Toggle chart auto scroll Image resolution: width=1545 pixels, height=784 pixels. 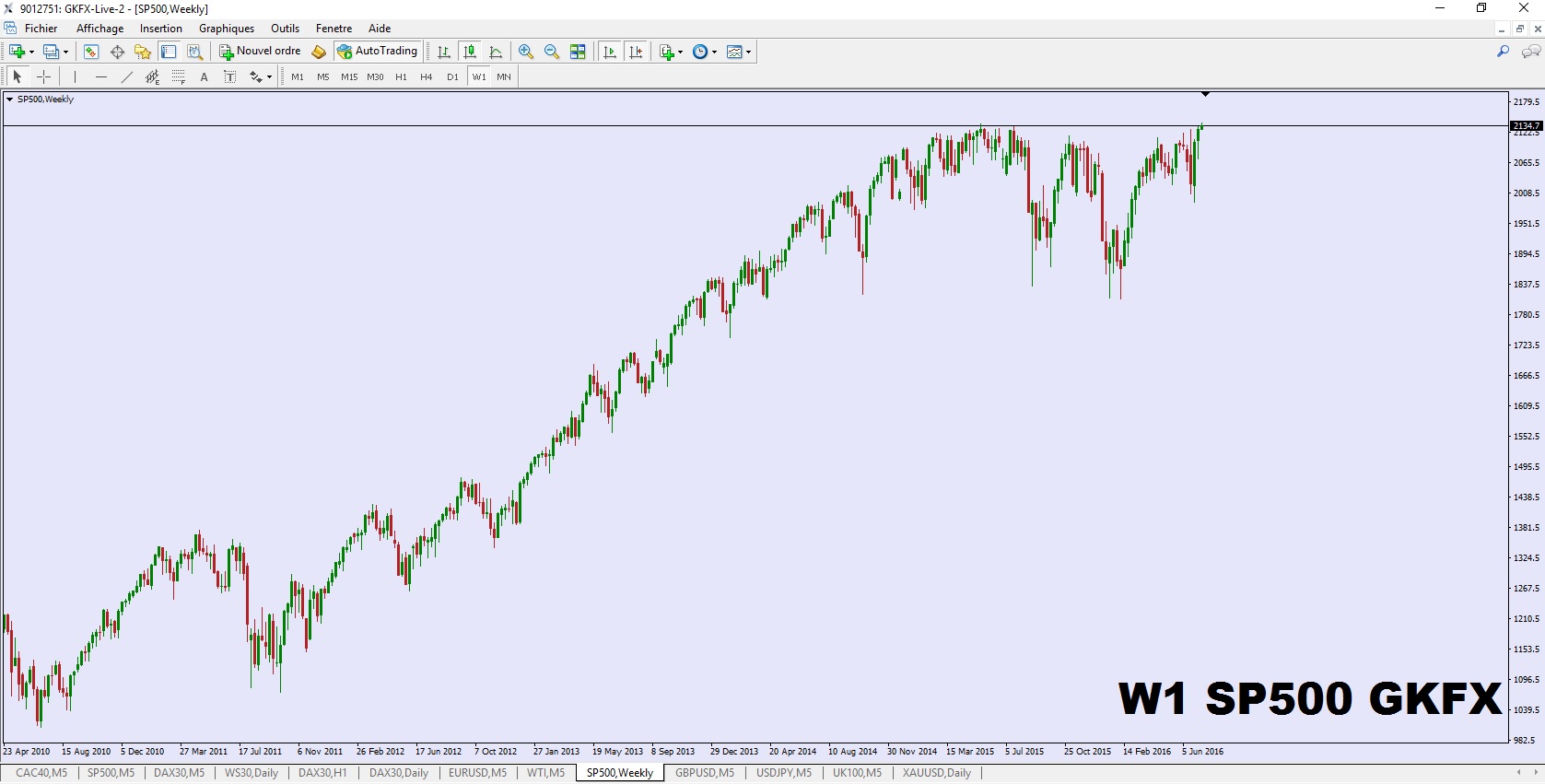[609, 52]
